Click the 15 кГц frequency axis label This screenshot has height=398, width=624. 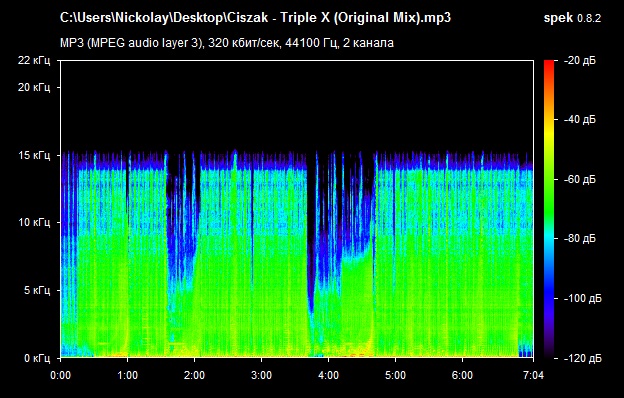tap(34, 155)
